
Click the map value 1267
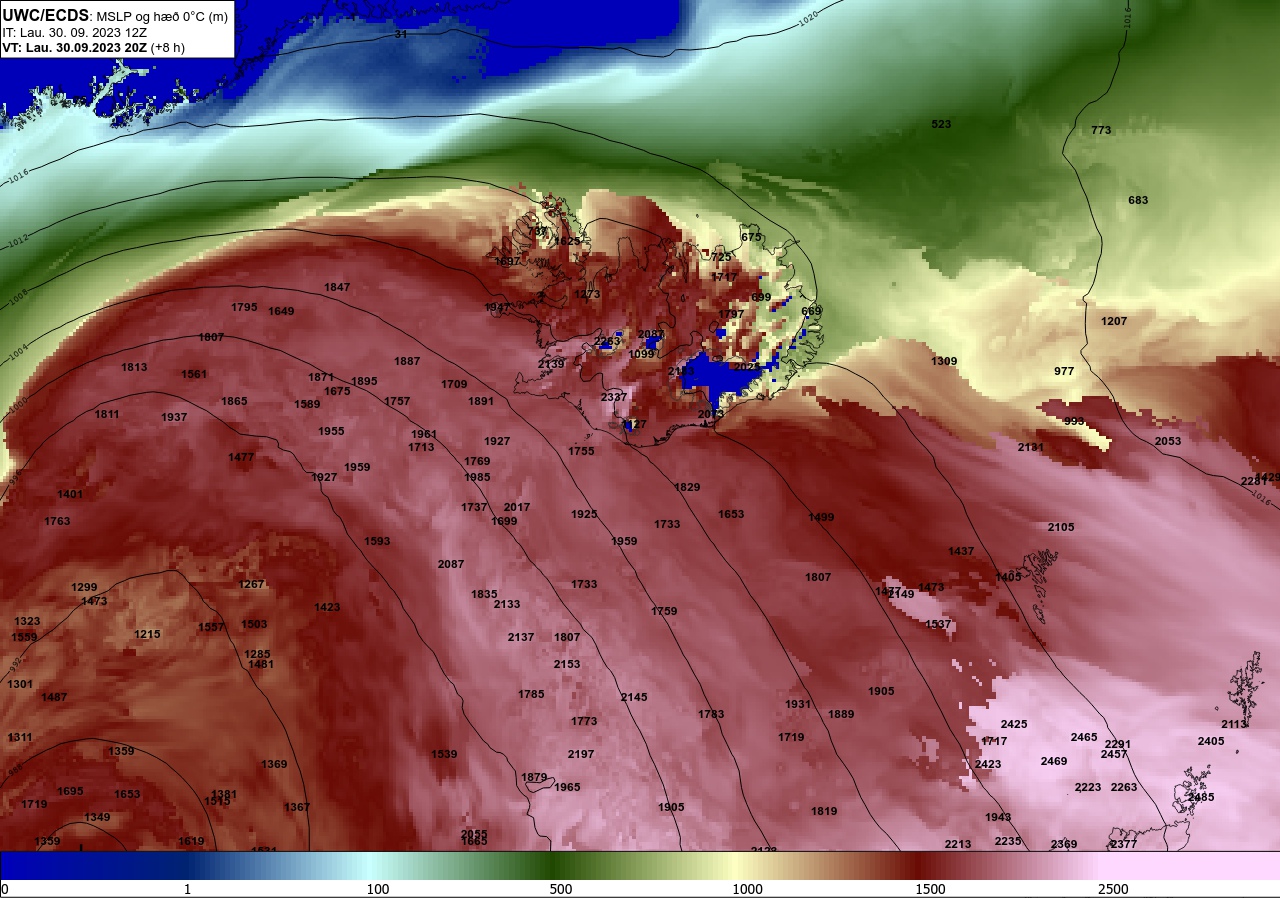(251, 584)
